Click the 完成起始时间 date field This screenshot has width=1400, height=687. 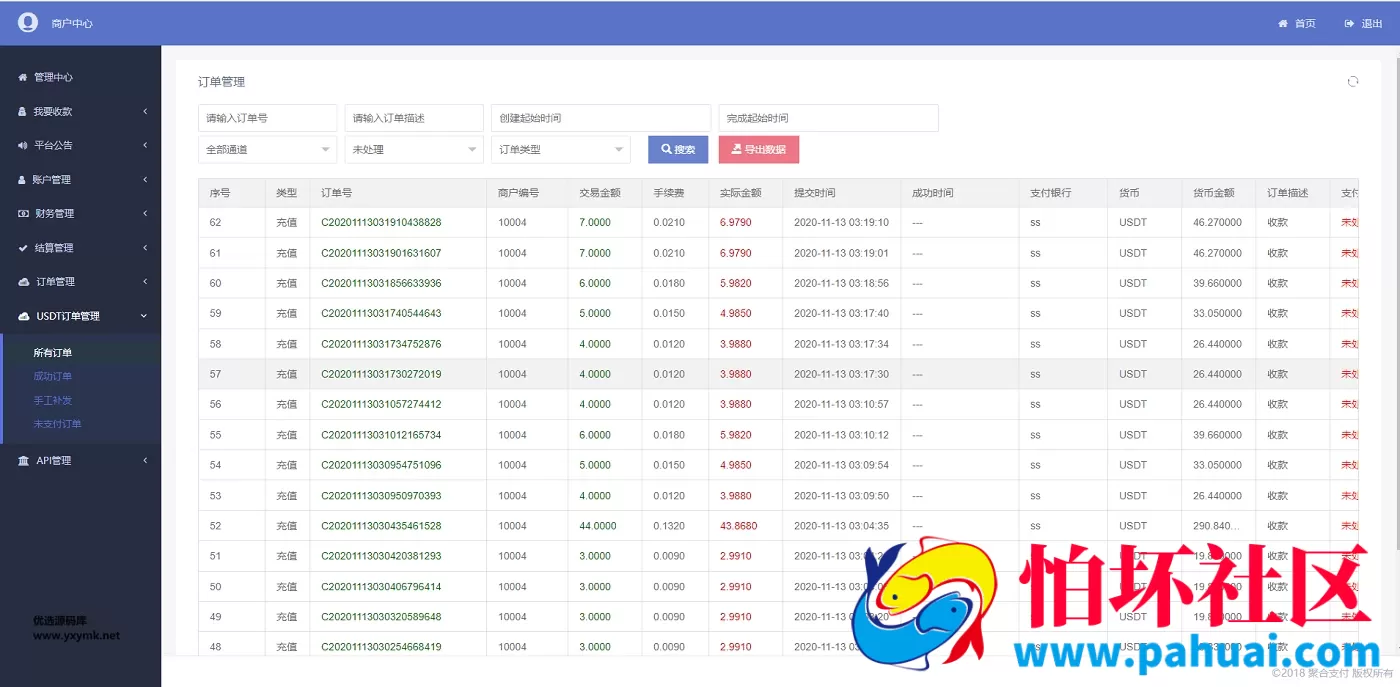(828, 118)
